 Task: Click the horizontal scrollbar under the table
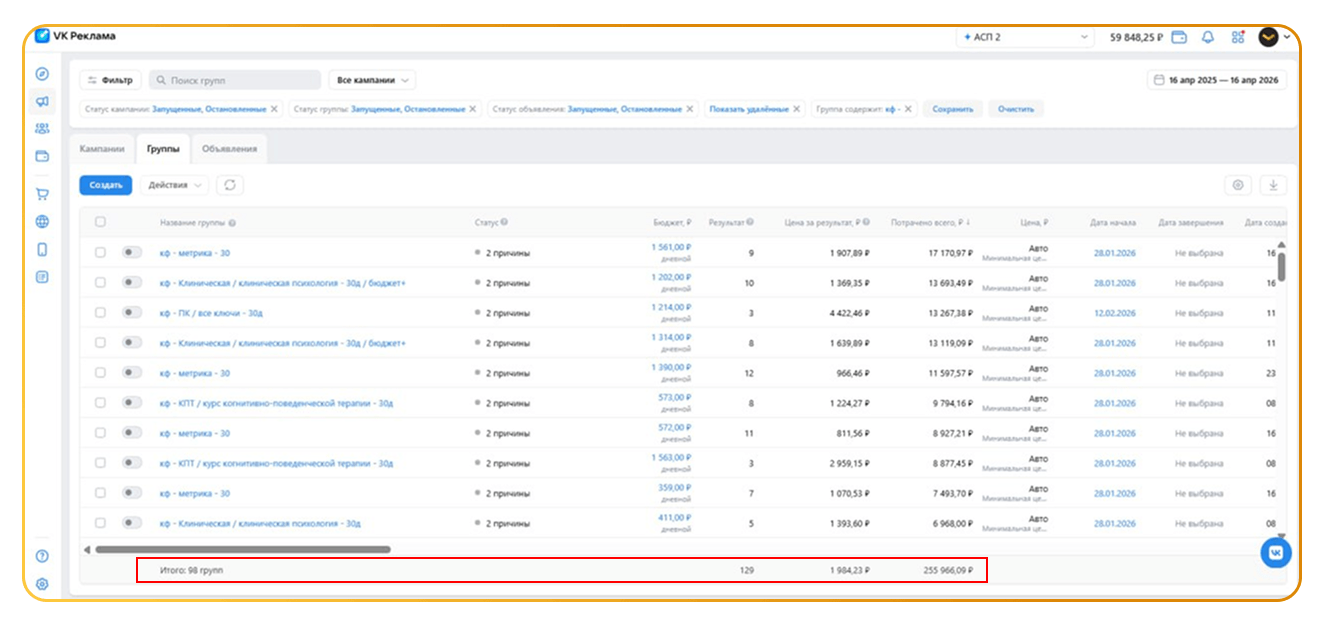pos(242,549)
